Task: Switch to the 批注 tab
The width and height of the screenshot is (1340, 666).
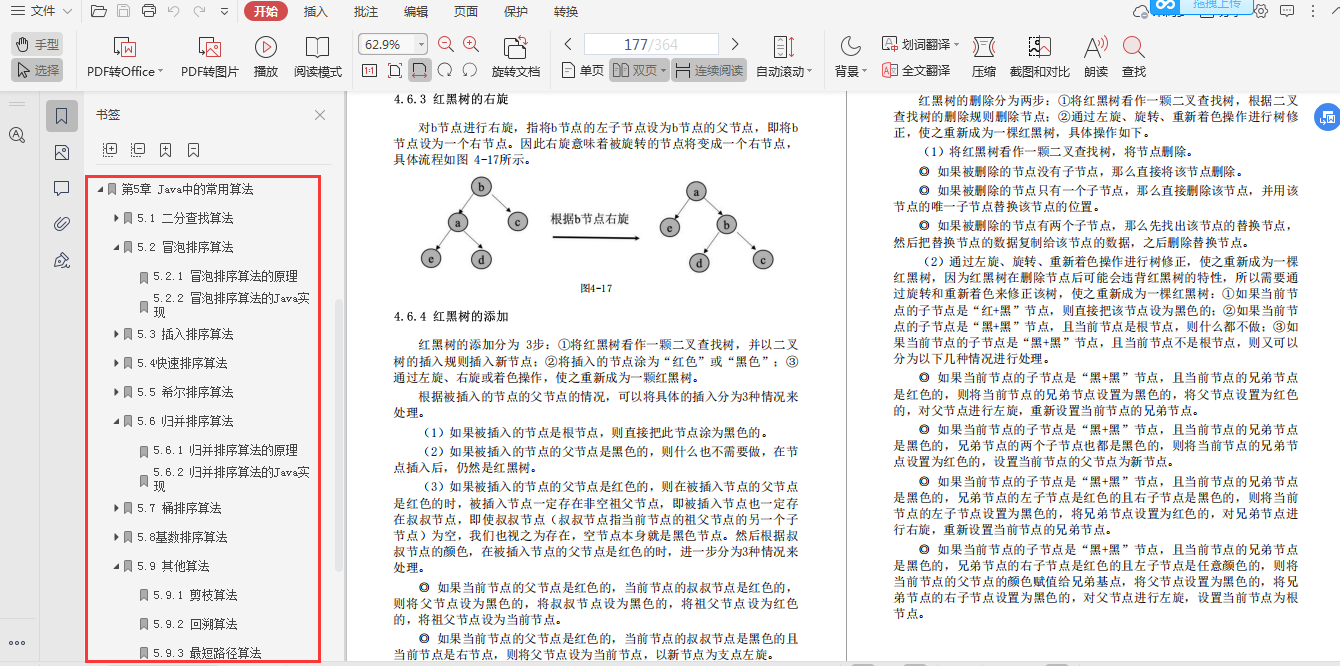Action: 366,12
